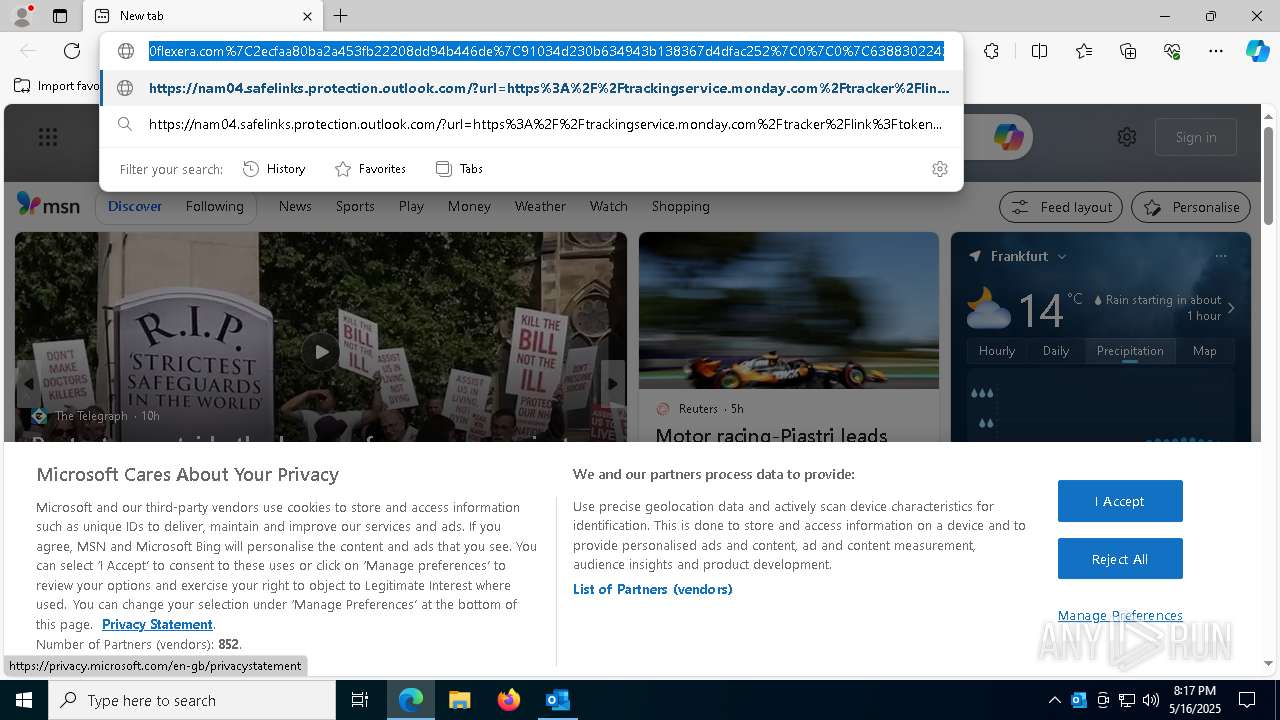The width and height of the screenshot is (1280, 720).
Task: Toggle Split screen icon
Action: 1039,51
